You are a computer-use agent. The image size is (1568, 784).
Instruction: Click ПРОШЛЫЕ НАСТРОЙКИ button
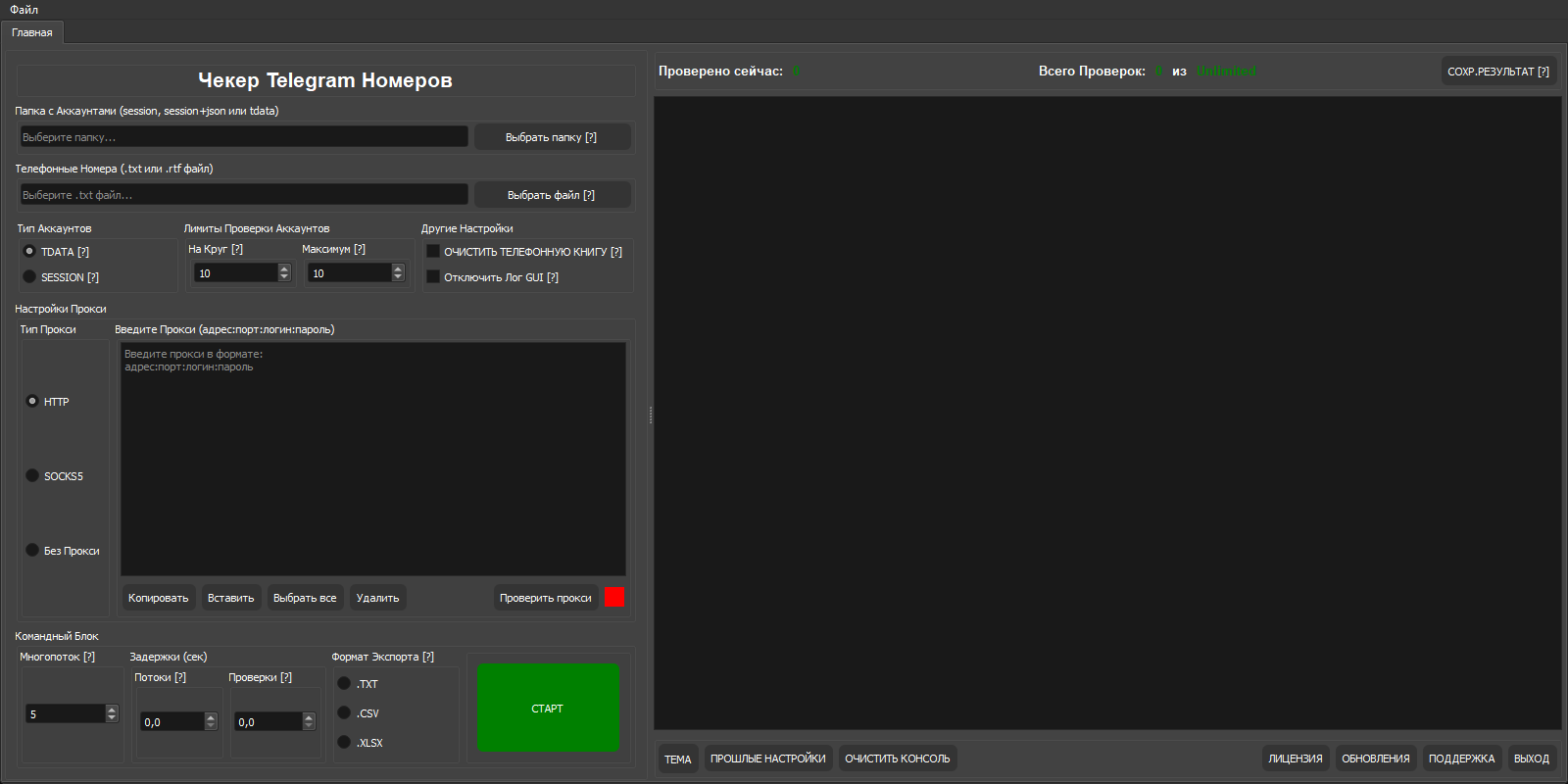[768, 759]
